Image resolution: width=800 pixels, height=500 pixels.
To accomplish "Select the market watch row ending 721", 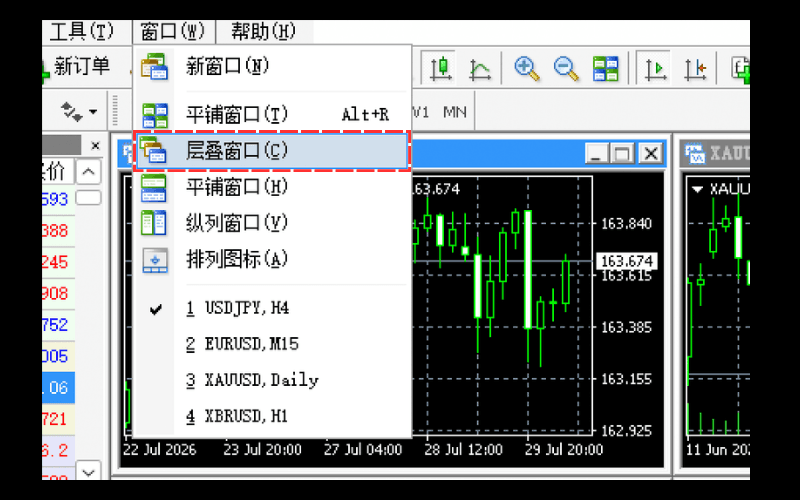I will click(x=59, y=419).
